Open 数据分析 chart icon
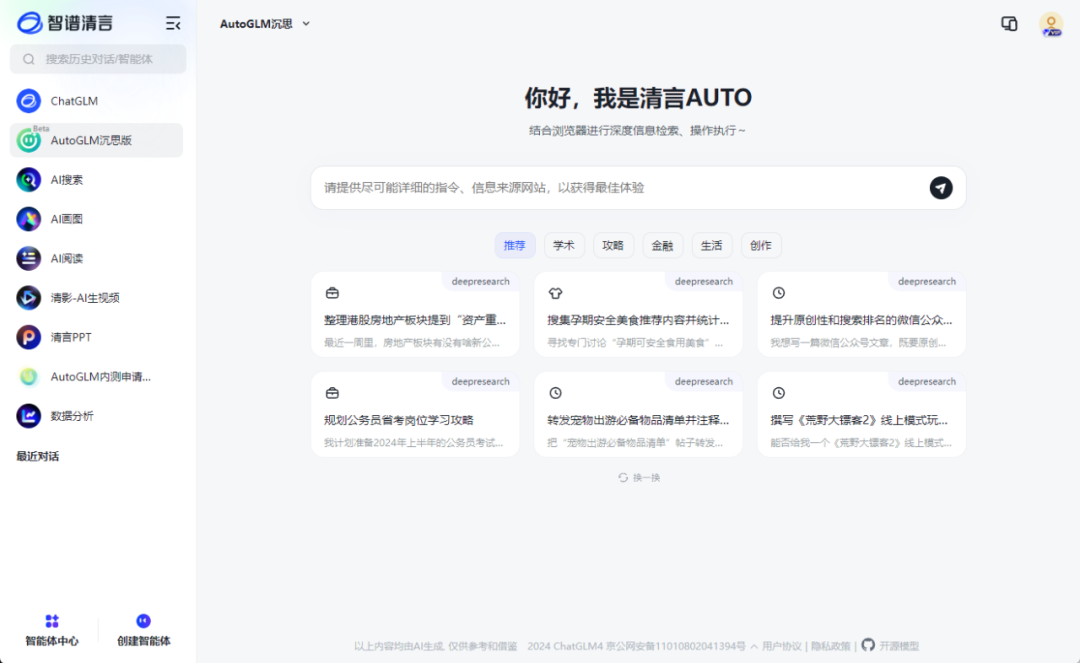Screen dimensions: 1080x663 pos(28,416)
